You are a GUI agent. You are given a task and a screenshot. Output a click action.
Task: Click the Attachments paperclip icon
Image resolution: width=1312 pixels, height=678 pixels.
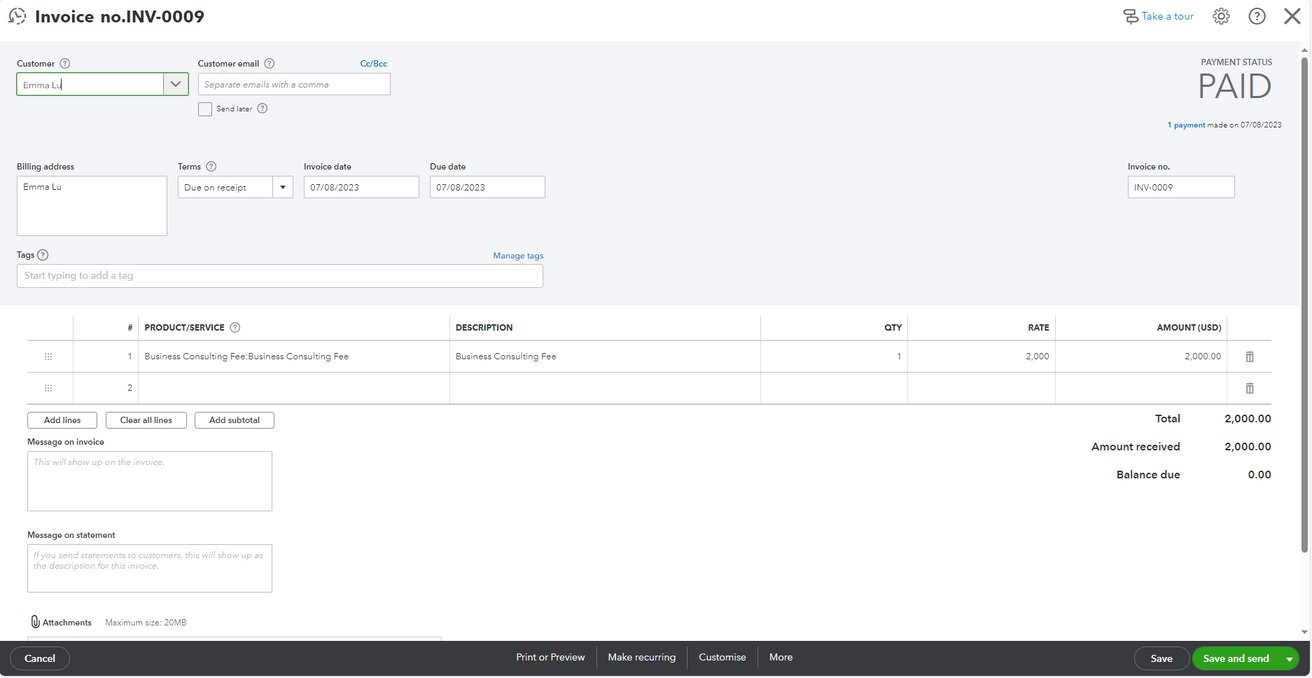pyautogui.click(x=35, y=622)
